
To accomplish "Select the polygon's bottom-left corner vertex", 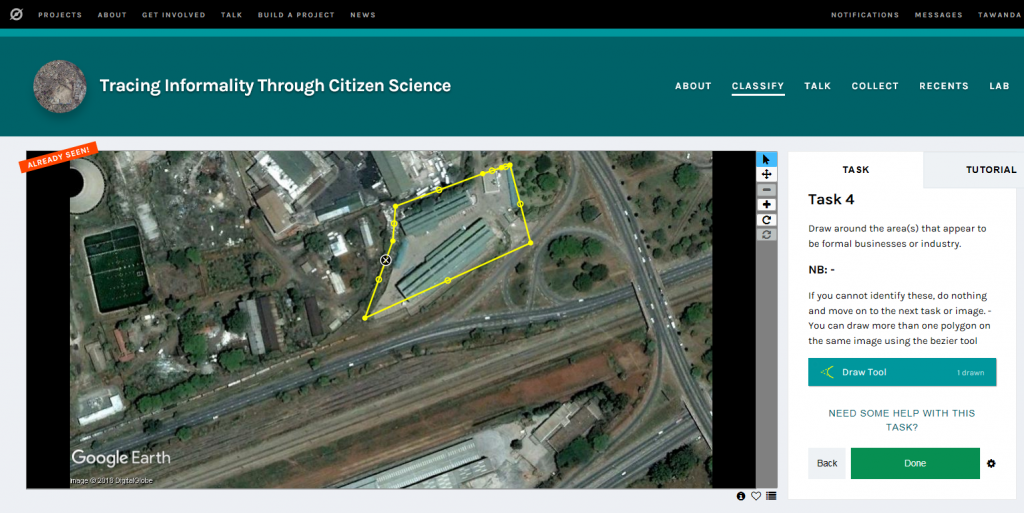I will point(365,318).
